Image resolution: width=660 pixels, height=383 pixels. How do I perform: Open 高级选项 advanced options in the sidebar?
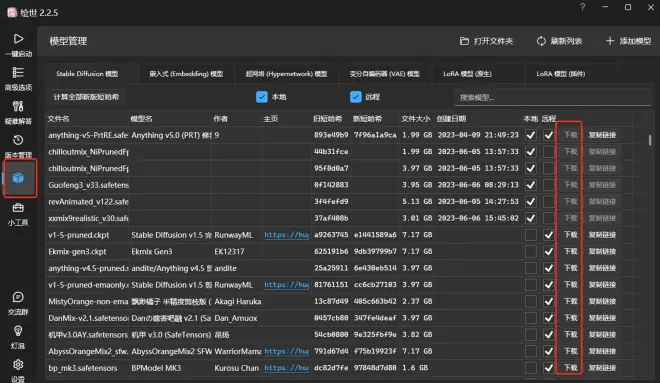point(18,73)
